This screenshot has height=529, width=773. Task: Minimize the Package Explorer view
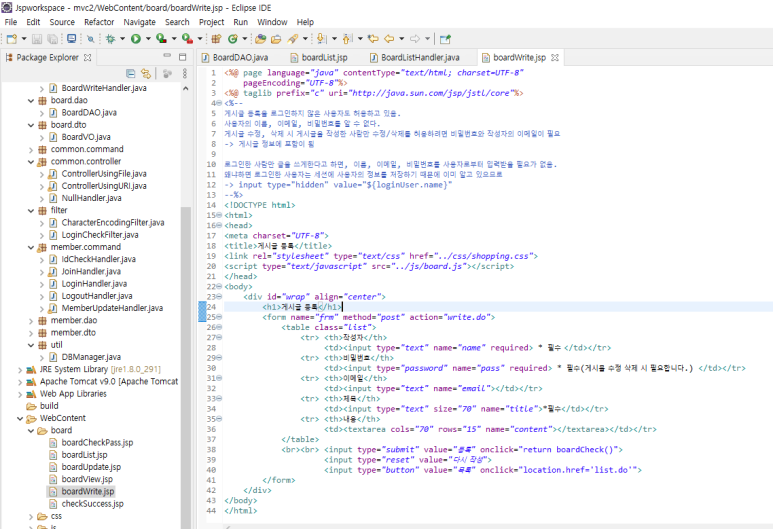click(167, 56)
